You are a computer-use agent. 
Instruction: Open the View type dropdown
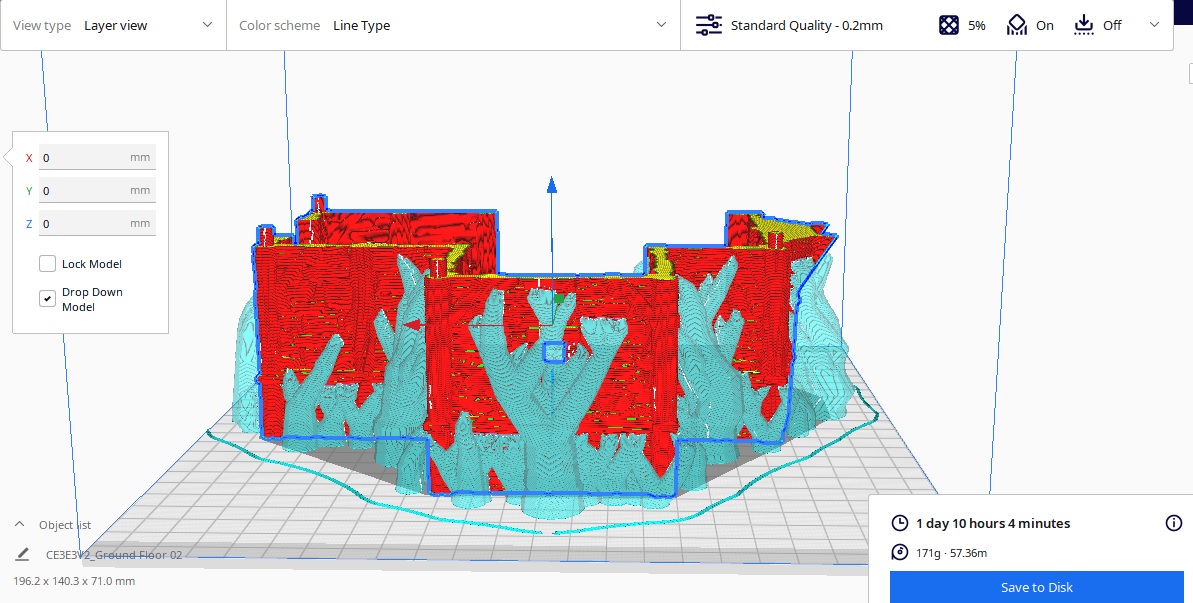pyautogui.click(x=113, y=25)
